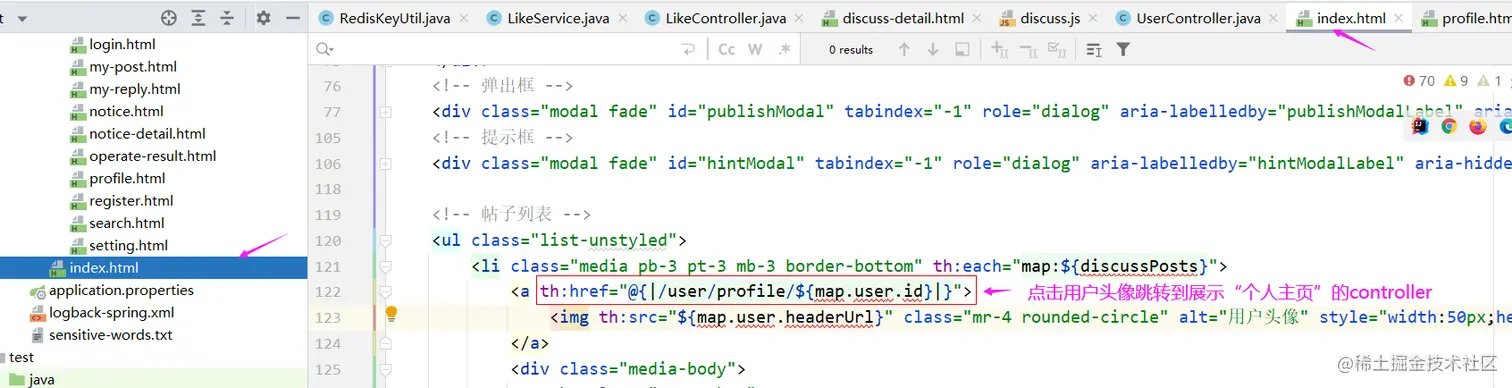The height and width of the screenshot is (388, 1512).
Task: Jump to next search occurrence arrow
Action: tap(933, 49)
